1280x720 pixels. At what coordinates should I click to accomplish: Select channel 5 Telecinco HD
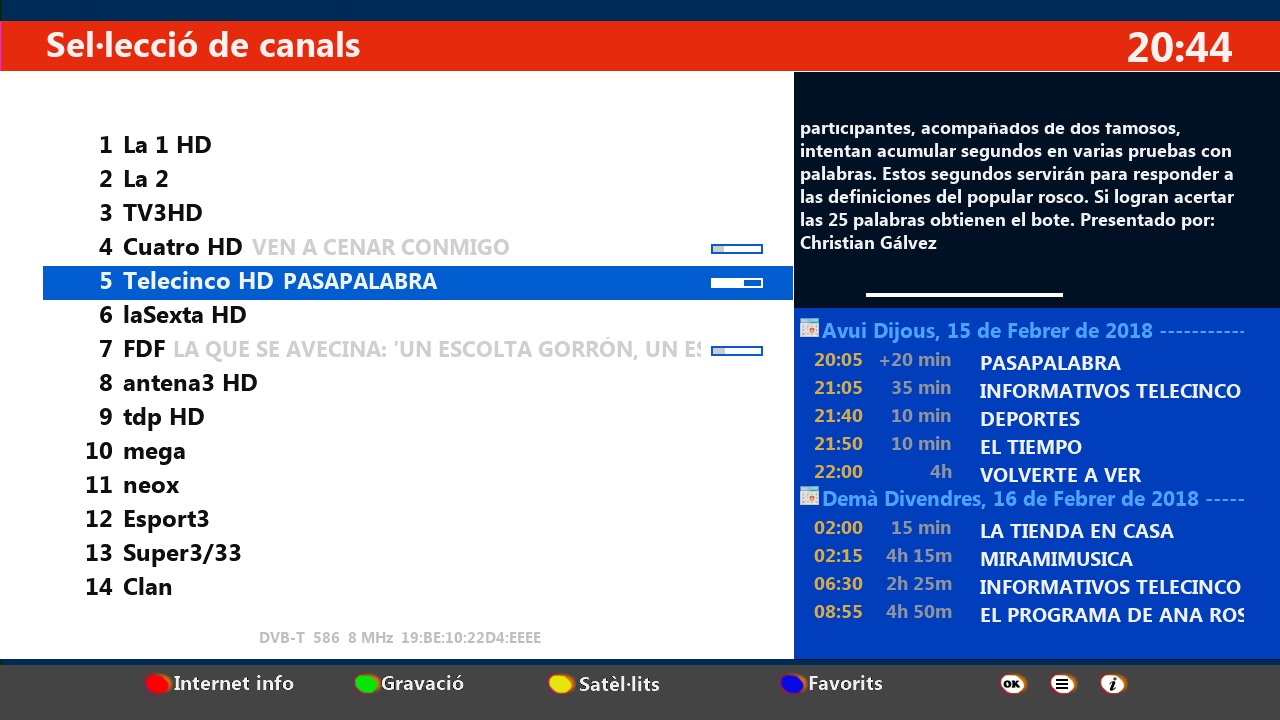pyautogui.click(x=418, y=282)
